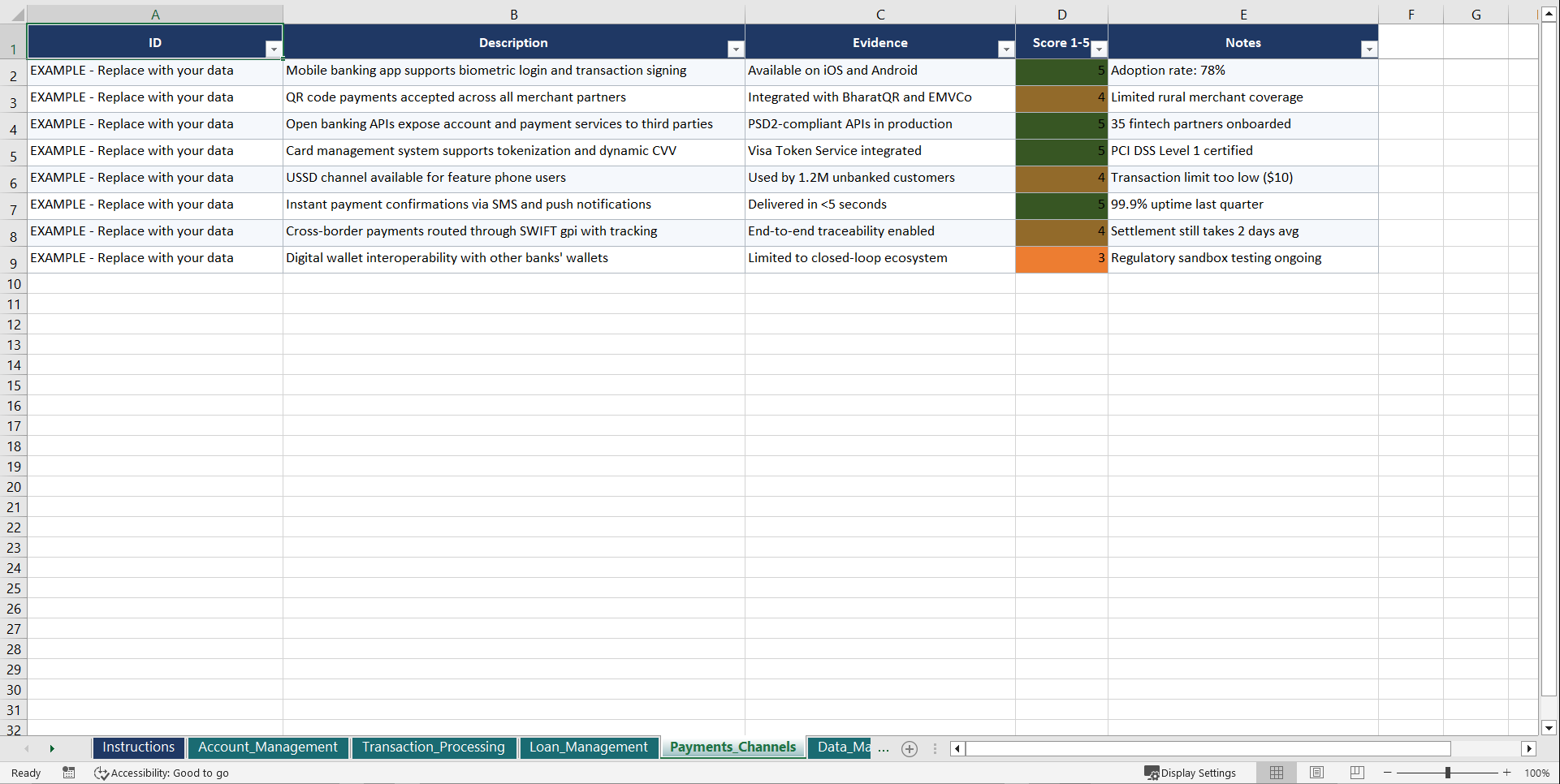Switch to the Instructions sheet
1560x784 pixels.
point(138,747)
